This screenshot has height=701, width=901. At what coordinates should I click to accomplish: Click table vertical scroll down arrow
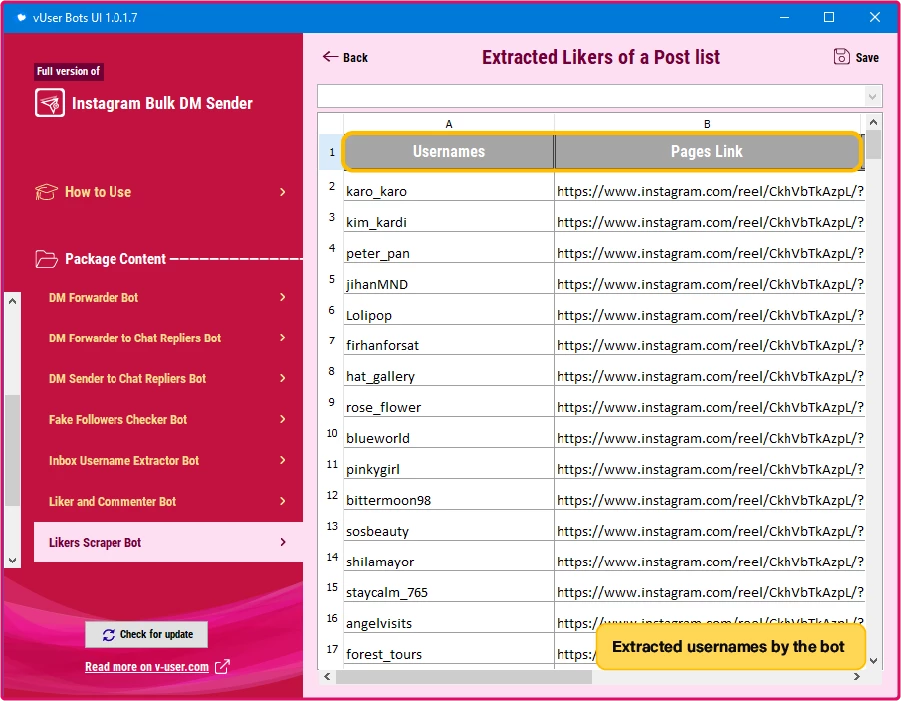click(x=873, y=661)
